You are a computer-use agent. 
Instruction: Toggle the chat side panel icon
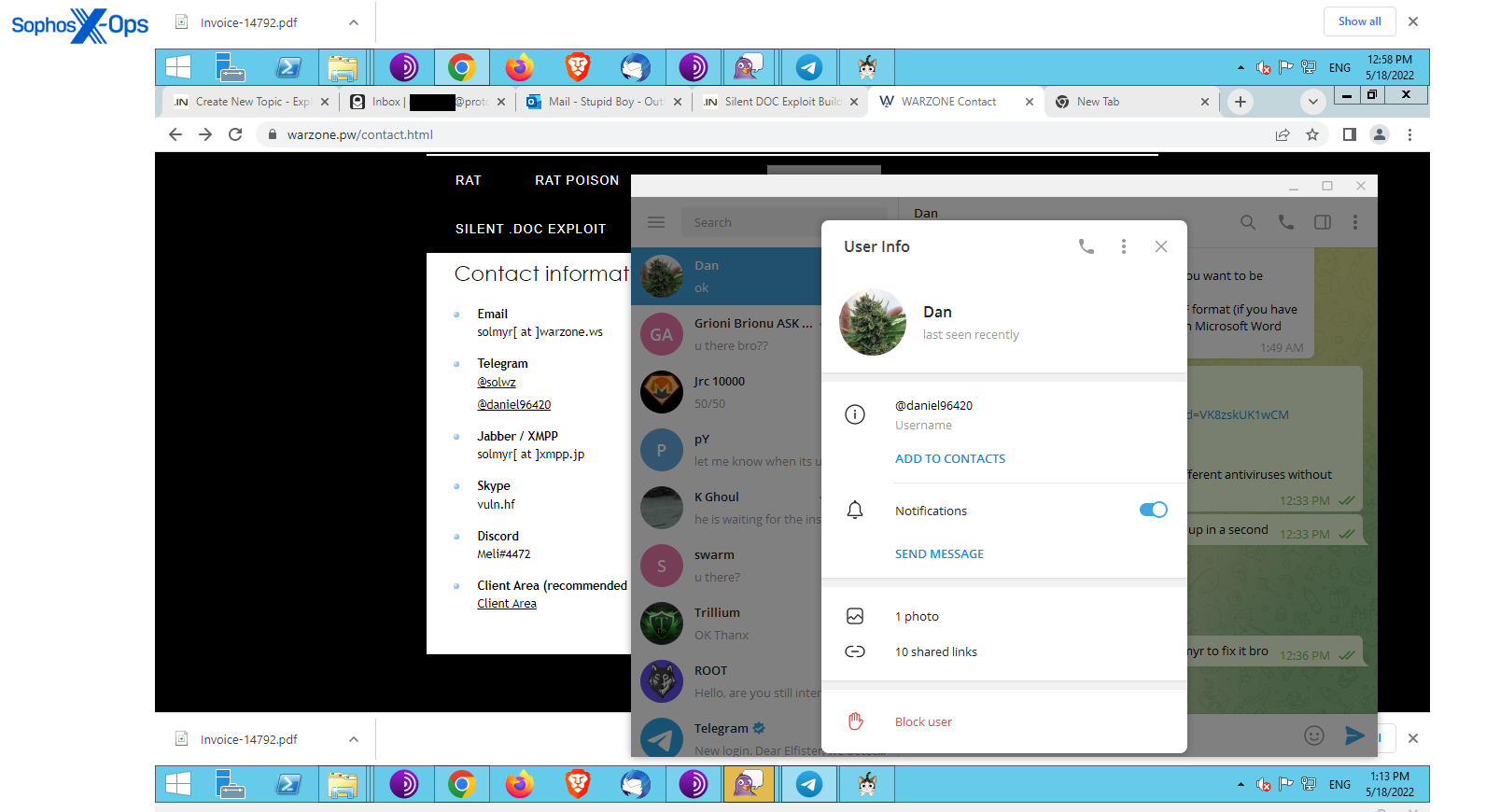click(x=1323, y=222)
